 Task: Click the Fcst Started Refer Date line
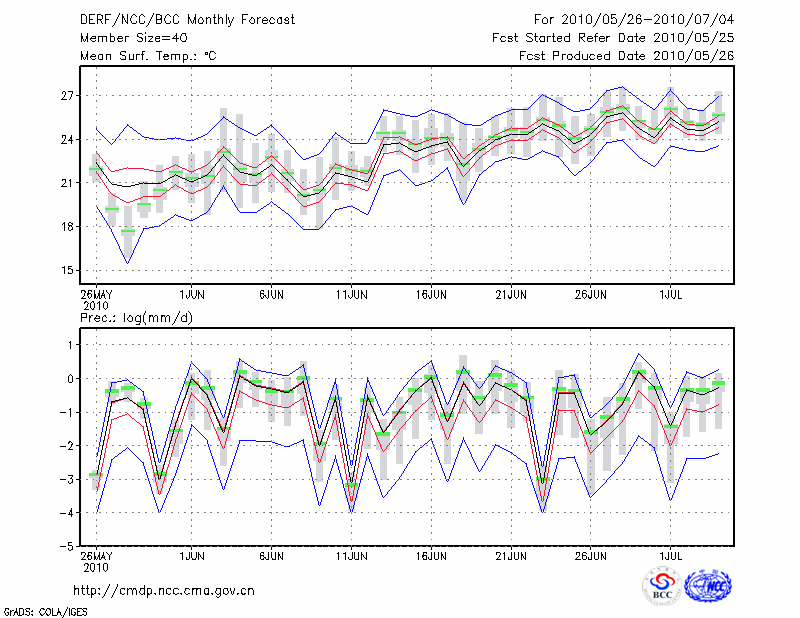pyautogui.click(x=613, y=38)
